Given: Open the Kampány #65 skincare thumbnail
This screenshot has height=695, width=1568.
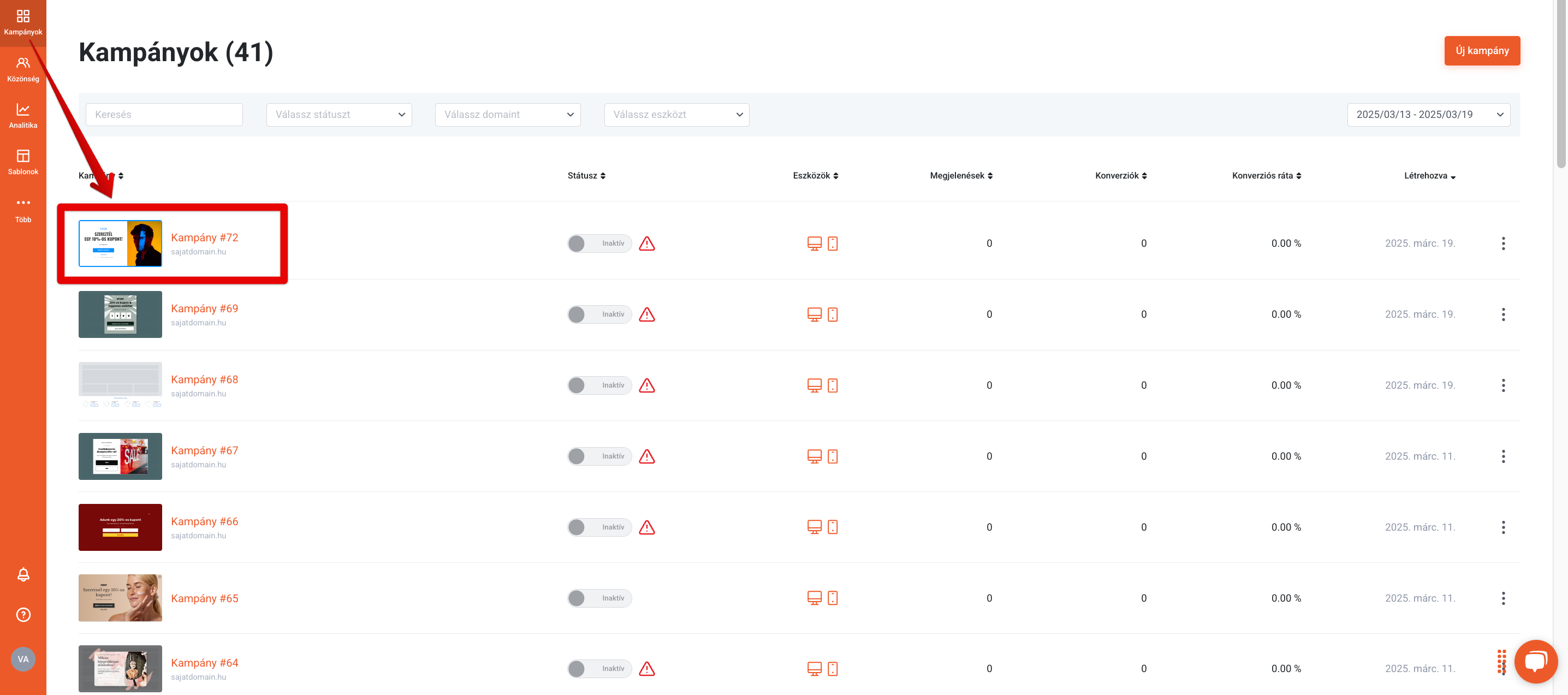Looking at the screenshot, I should point(121,598).
